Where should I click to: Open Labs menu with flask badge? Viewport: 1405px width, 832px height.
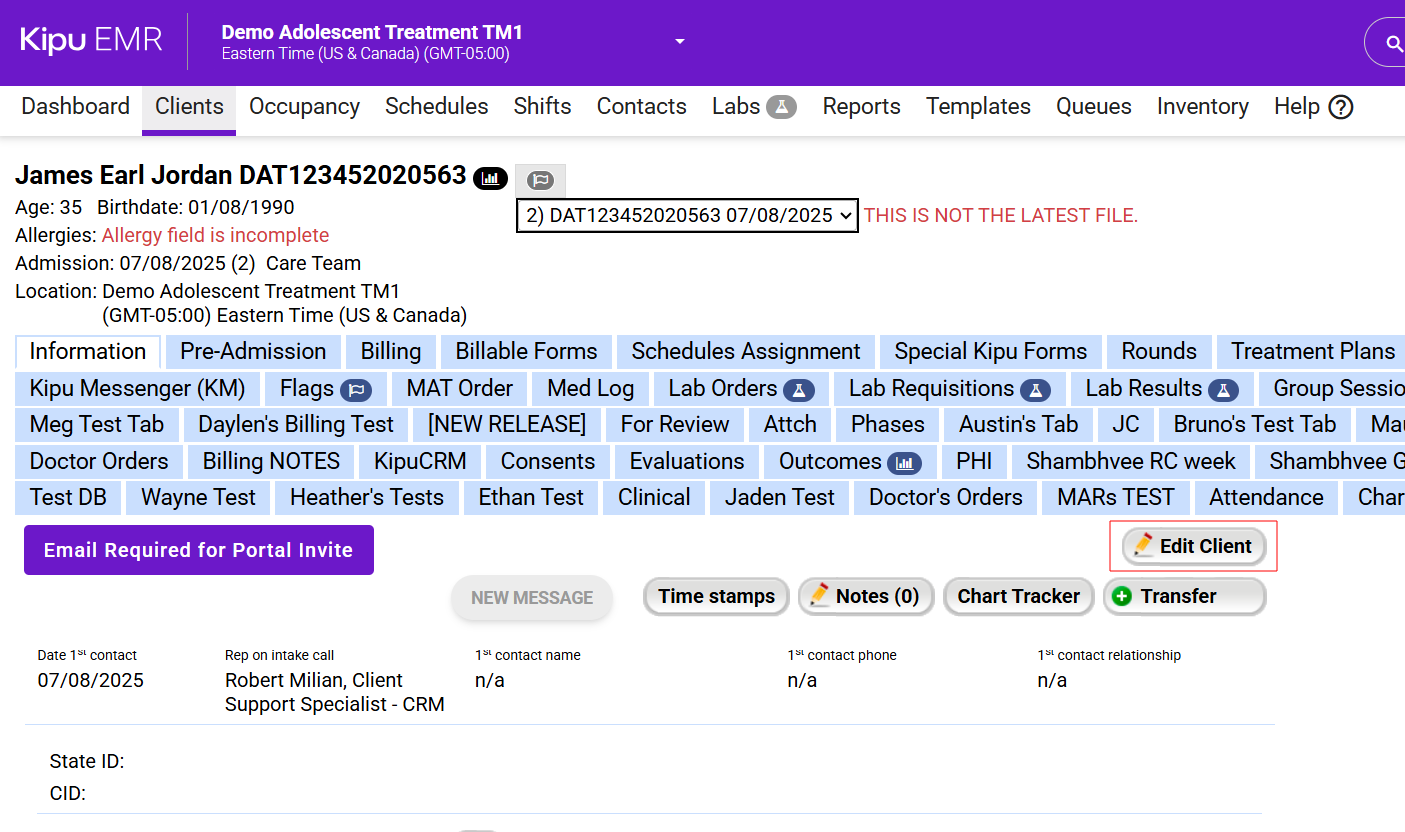753,107
